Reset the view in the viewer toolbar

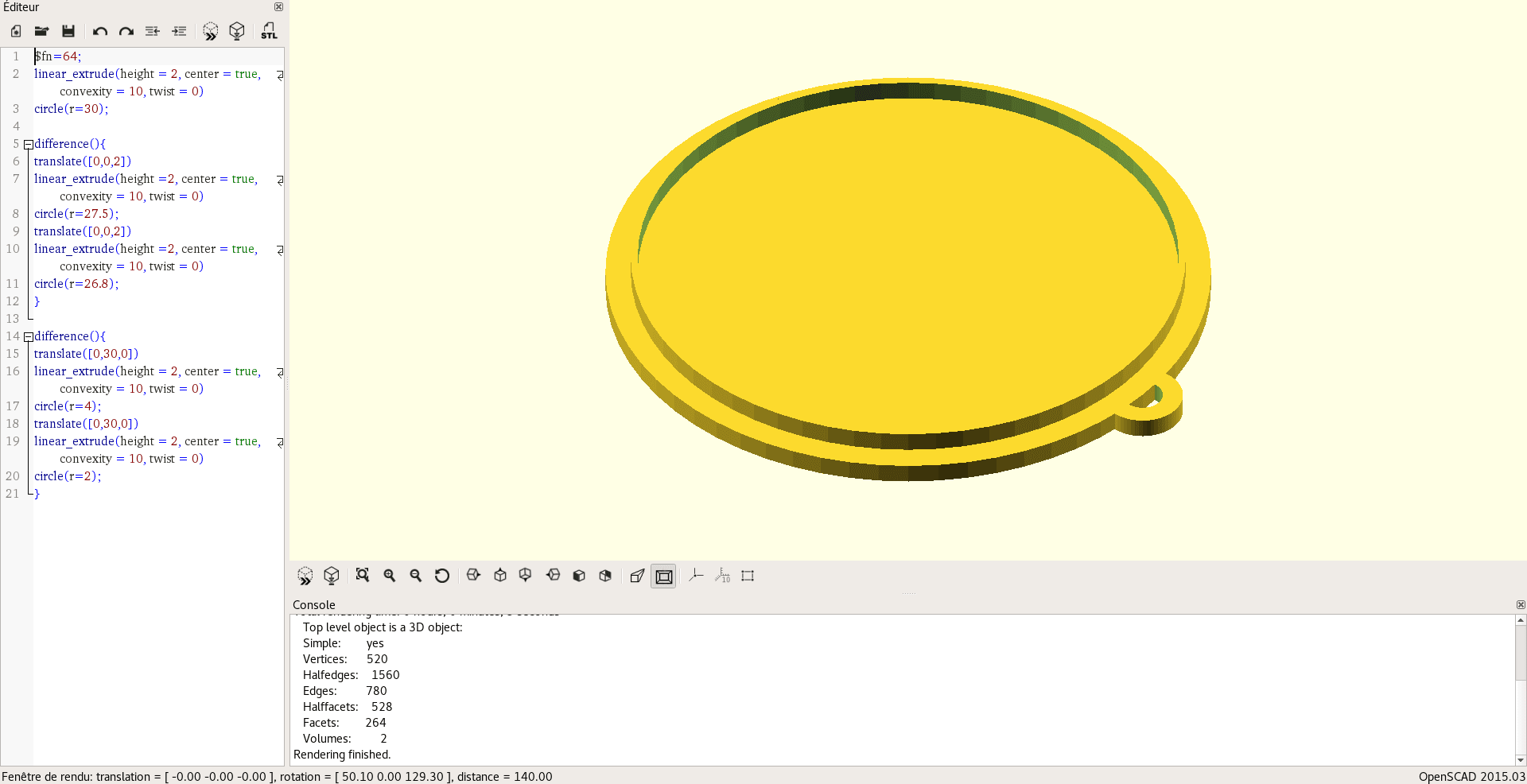[x=442, y=576]
